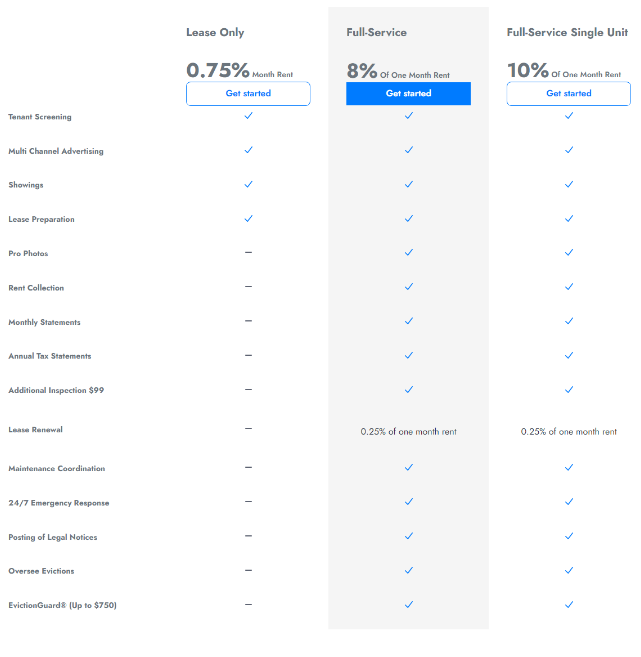The image size is (641, 657).
Task: Click Single Unit checkmark for 24/7 Emergency Response
Action: pyautogui.click(x=568, y=502)
